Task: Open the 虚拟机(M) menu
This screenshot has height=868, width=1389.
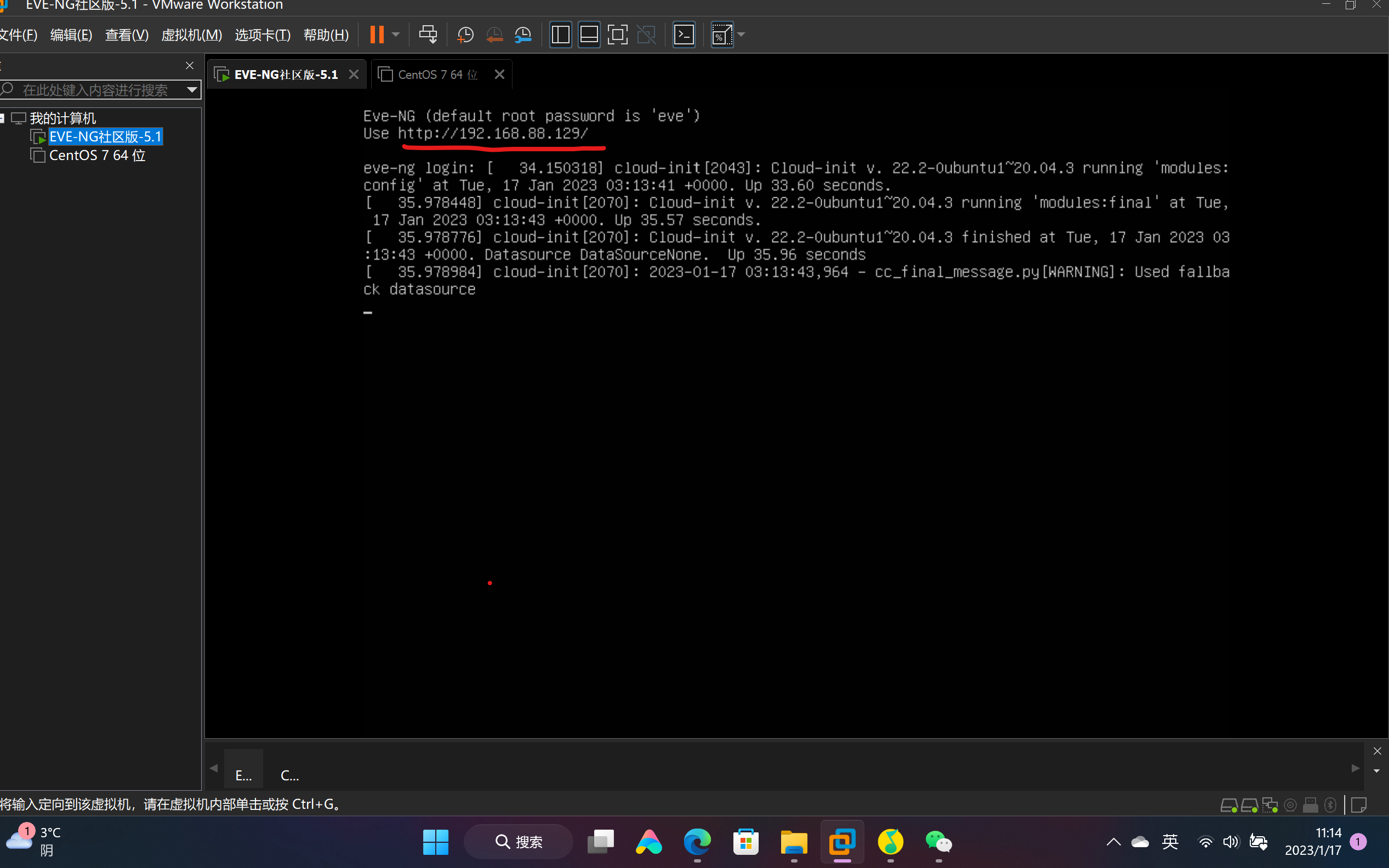Action: [191, 35]
